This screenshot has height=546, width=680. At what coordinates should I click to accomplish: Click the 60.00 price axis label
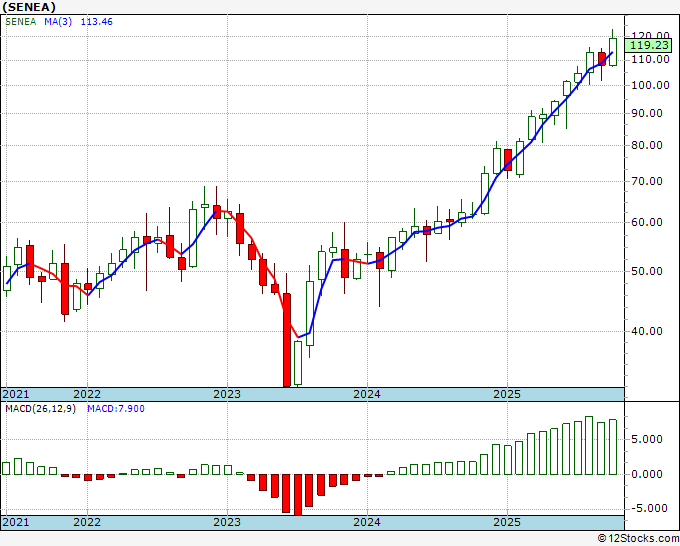point(646,222)
